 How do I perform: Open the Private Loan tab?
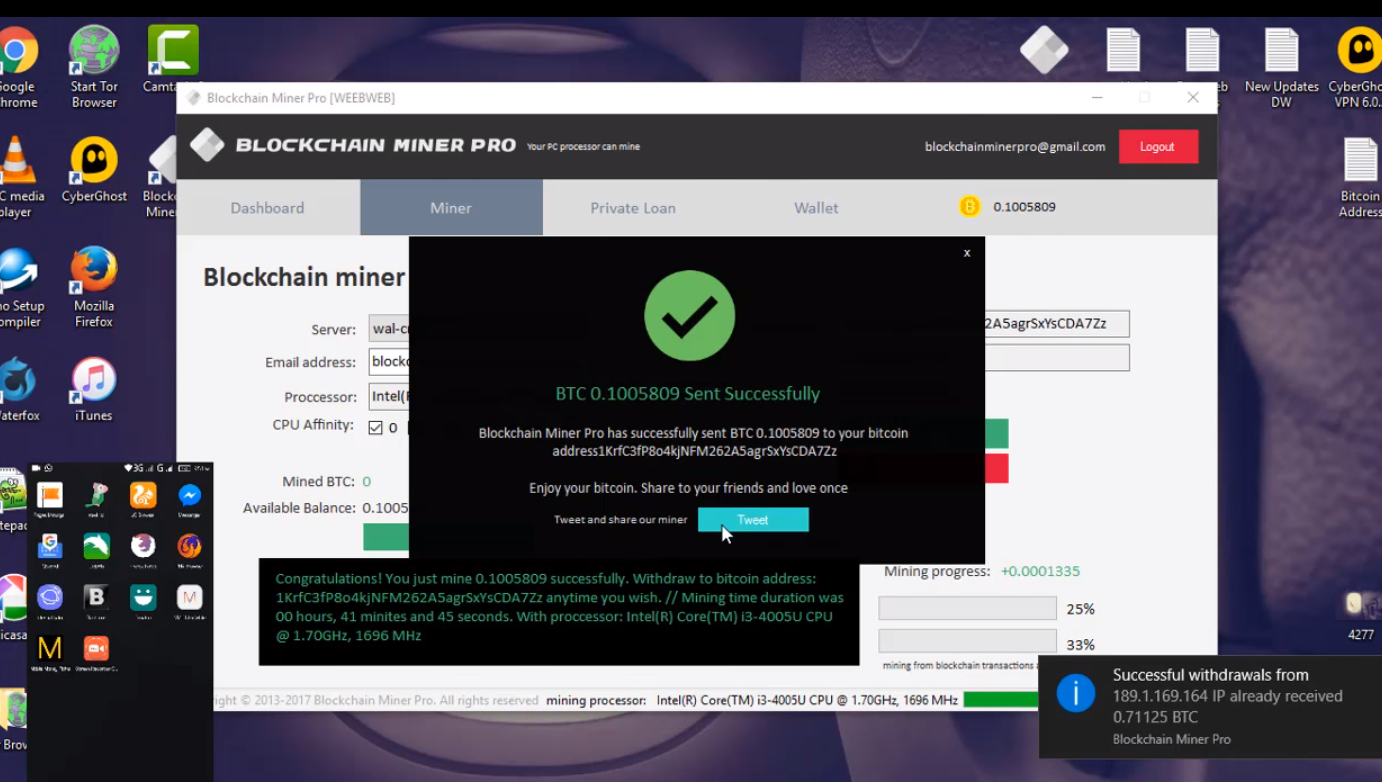[632, 208]
